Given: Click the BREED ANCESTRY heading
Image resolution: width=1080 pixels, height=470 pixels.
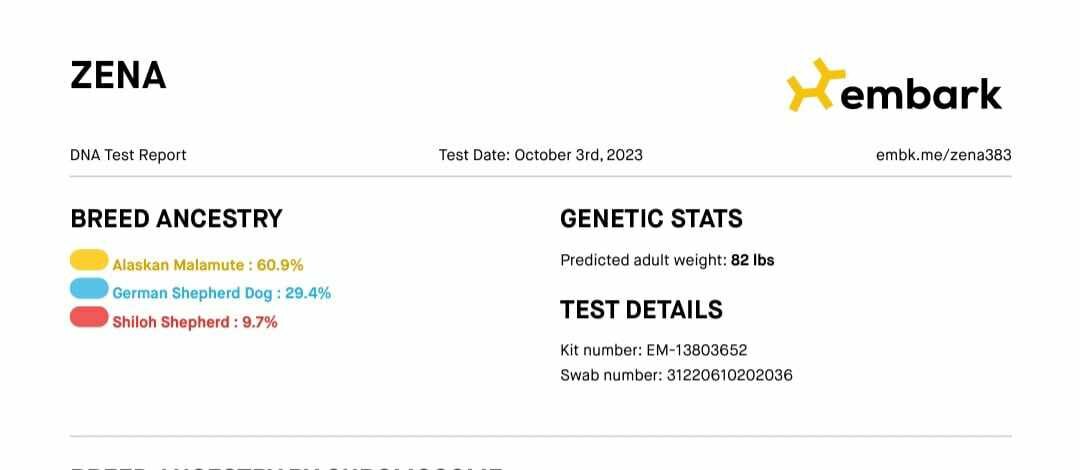Looking at the screenshot, I should [x=176, y=219].
